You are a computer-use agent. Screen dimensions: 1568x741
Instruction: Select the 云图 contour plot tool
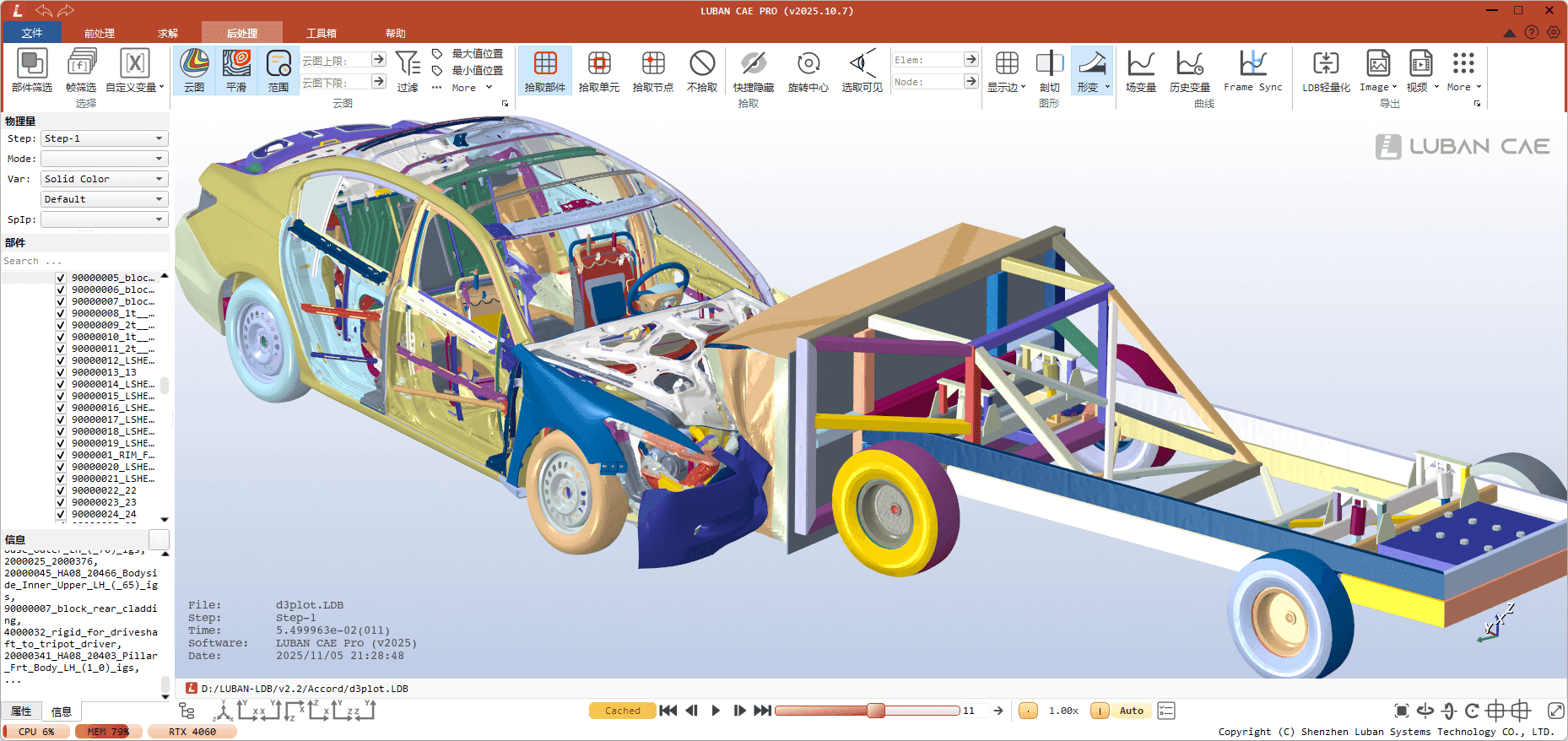(194, 70)
